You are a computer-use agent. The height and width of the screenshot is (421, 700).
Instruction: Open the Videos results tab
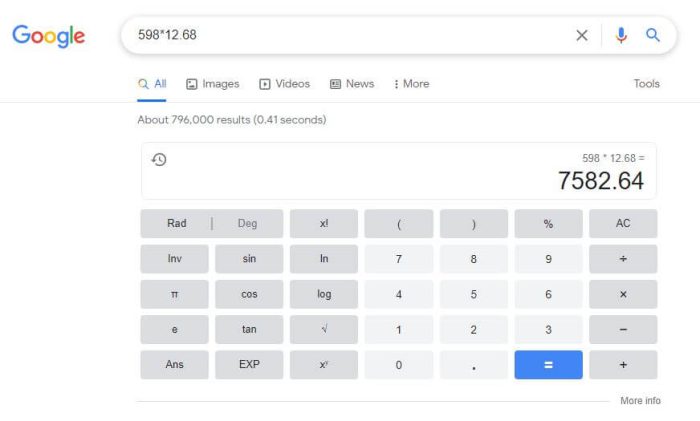[x=284, y=84]
